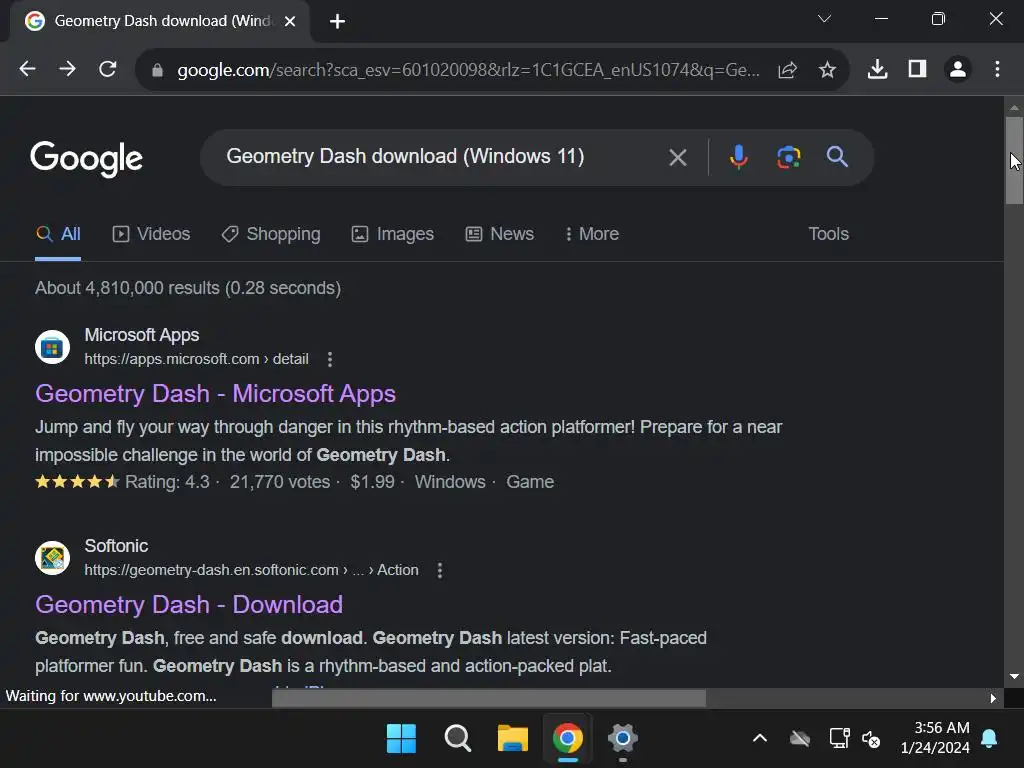
Task: Search by image with Google Lens
Action: tap(788, 157)
